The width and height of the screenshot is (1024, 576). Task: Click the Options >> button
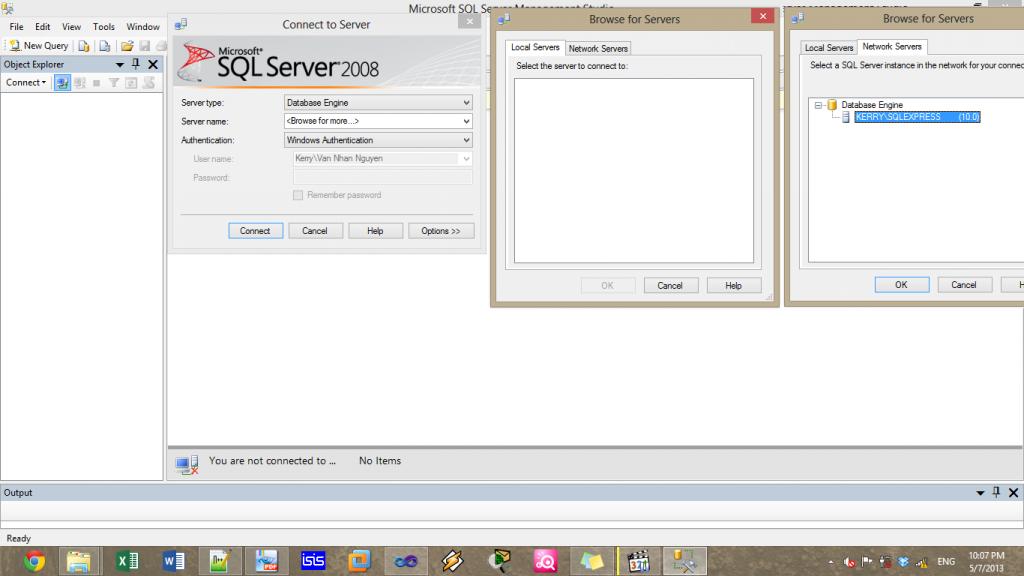tap(441, 231)
